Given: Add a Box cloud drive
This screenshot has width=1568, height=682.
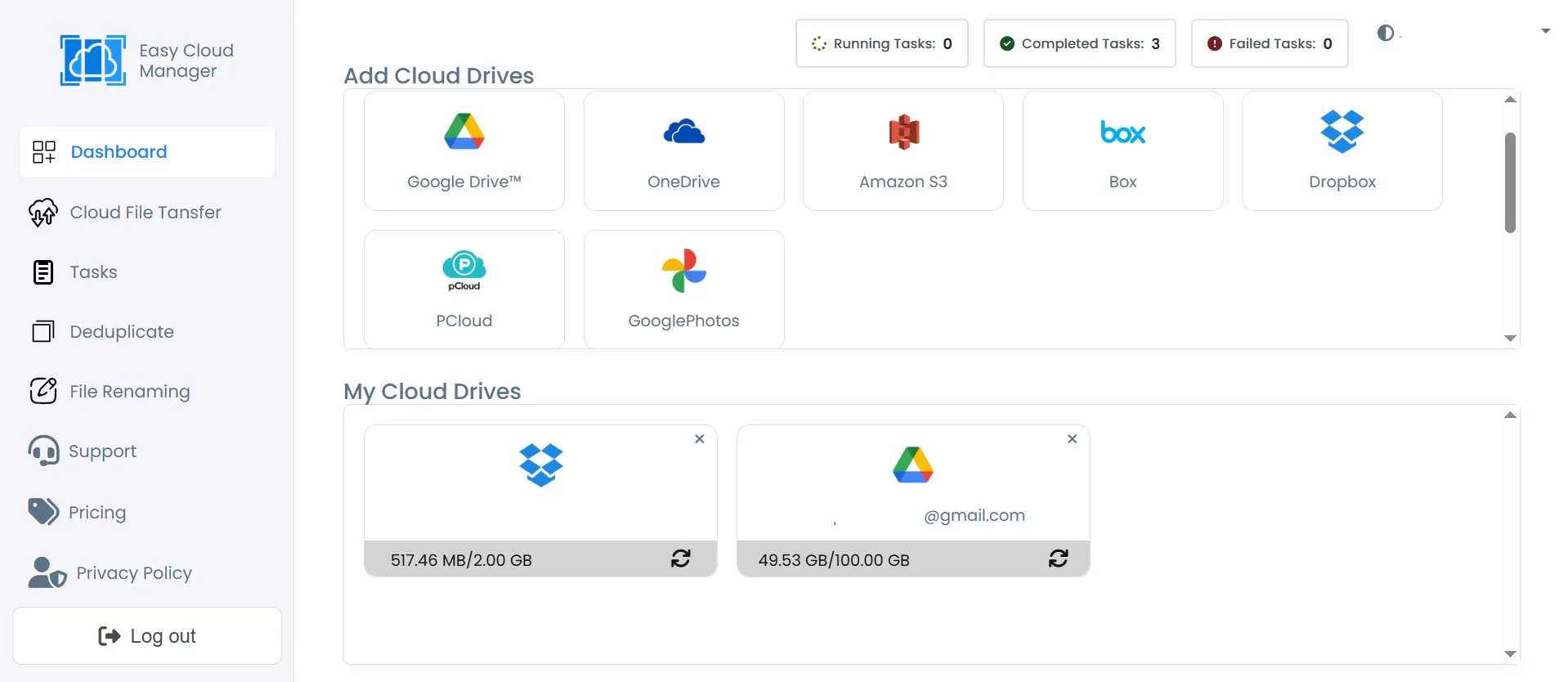Looking at the screenshot, I should coord(1123,150).
